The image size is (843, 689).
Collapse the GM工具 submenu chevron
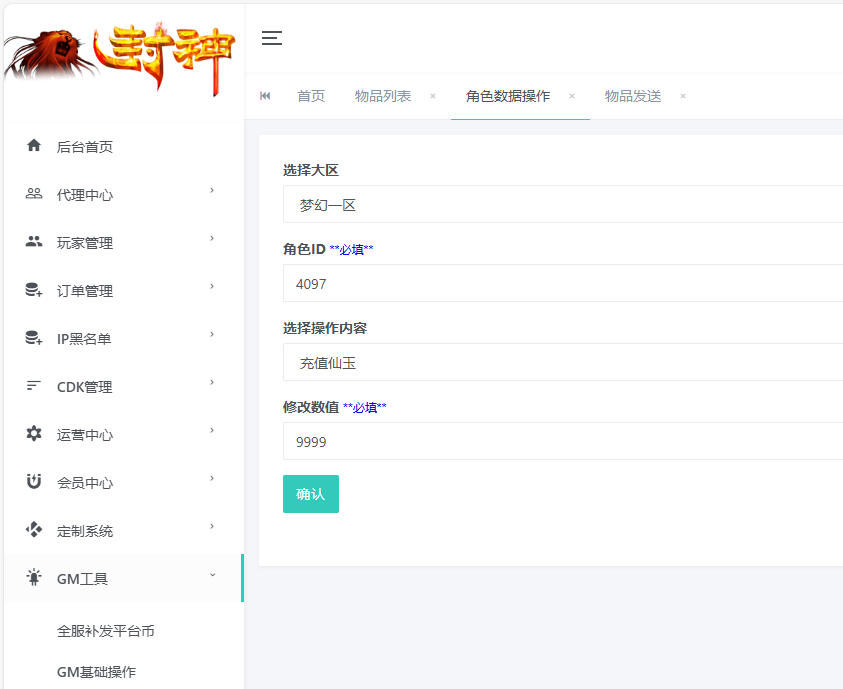pyautogui.click(x=211, y=578)
